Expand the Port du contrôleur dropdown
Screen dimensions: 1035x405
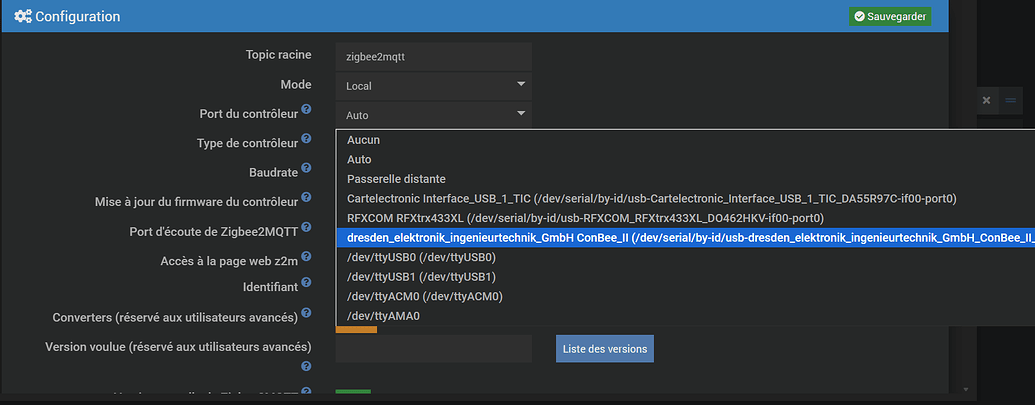[x=433, y=115]
